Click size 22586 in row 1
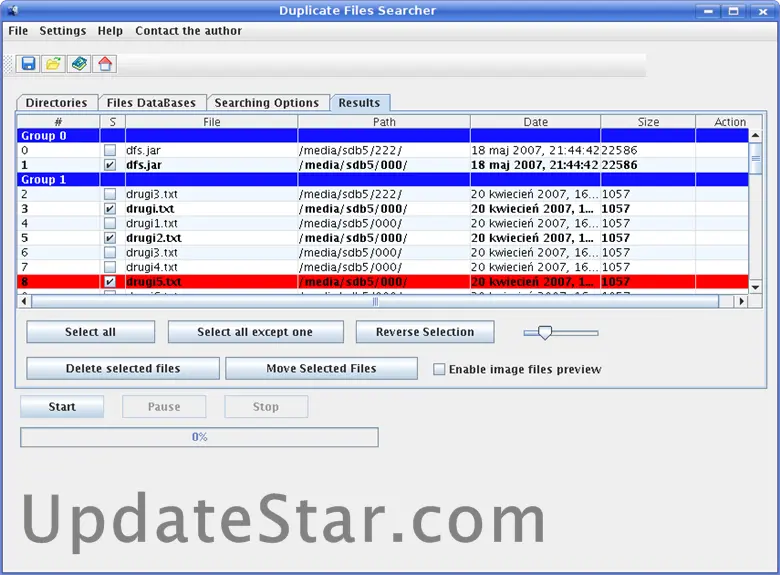 (x=619, y=165)
